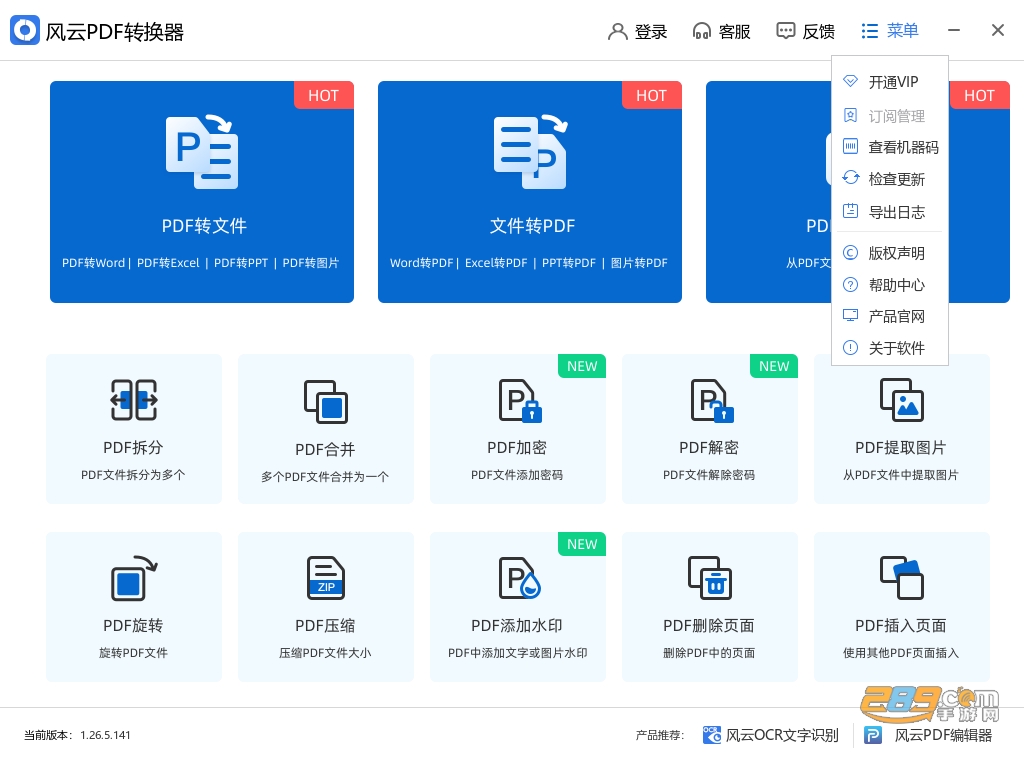Click the log icon beside 导出日志
Image resolution: width=1024 pixels, height=762 pixels.
850,211
